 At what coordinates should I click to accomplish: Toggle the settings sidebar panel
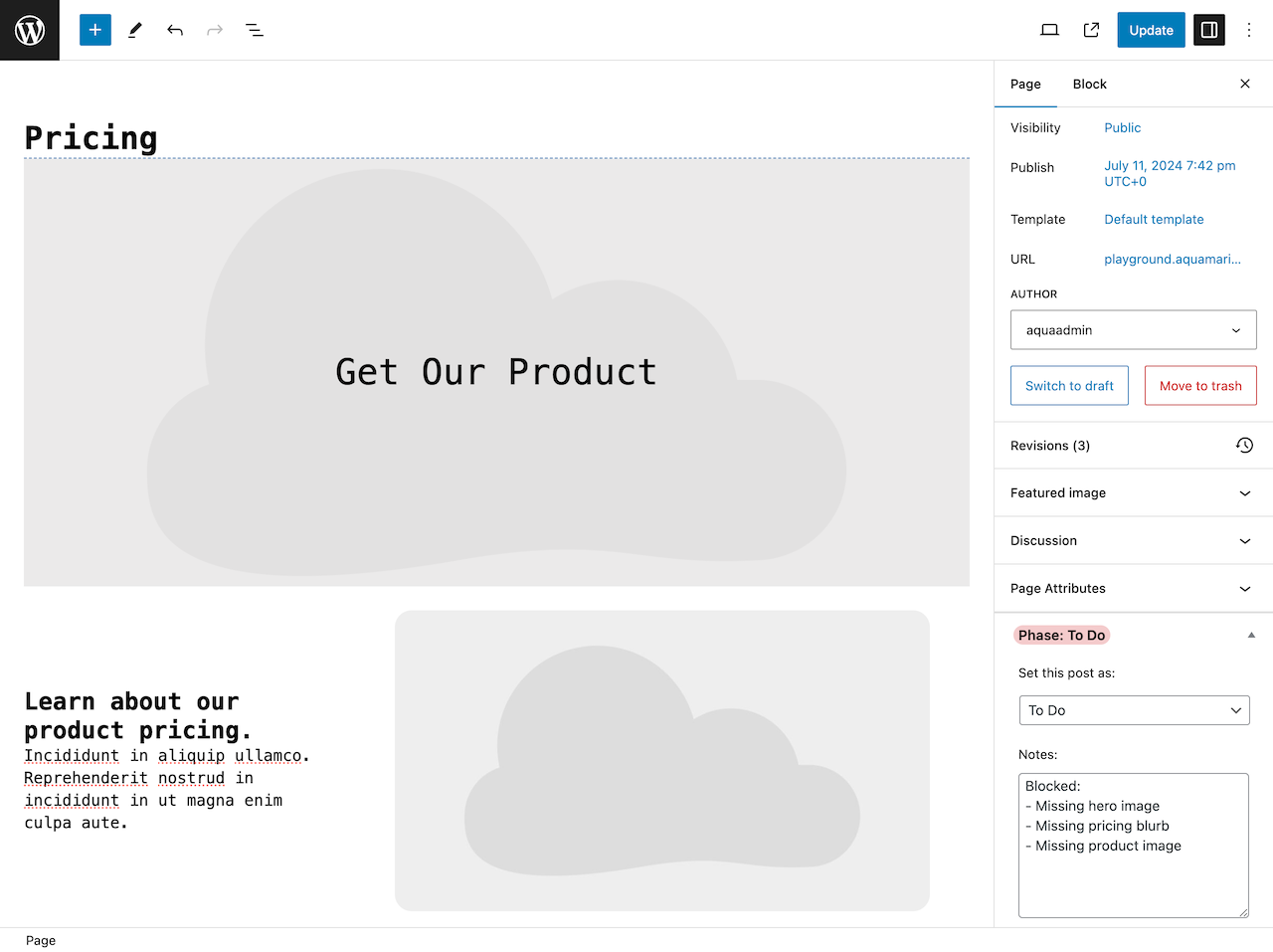(1209, 30)
